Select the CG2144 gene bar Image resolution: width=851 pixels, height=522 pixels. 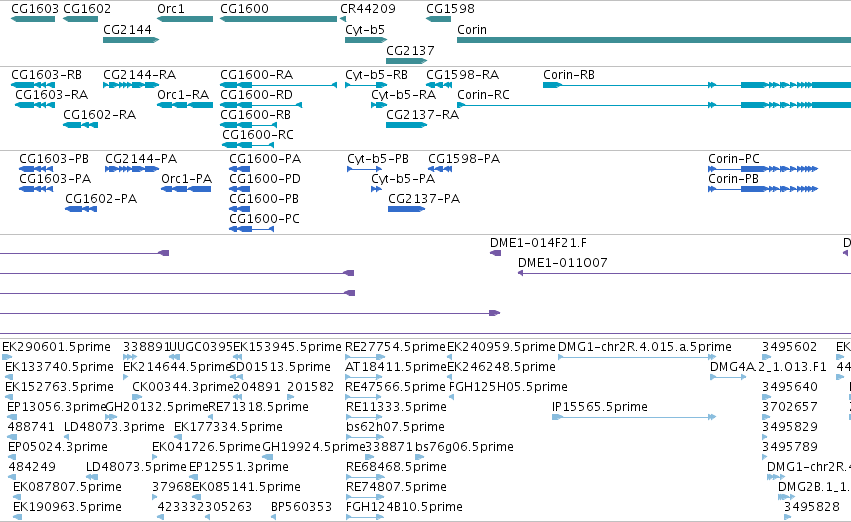click(131, 40)
